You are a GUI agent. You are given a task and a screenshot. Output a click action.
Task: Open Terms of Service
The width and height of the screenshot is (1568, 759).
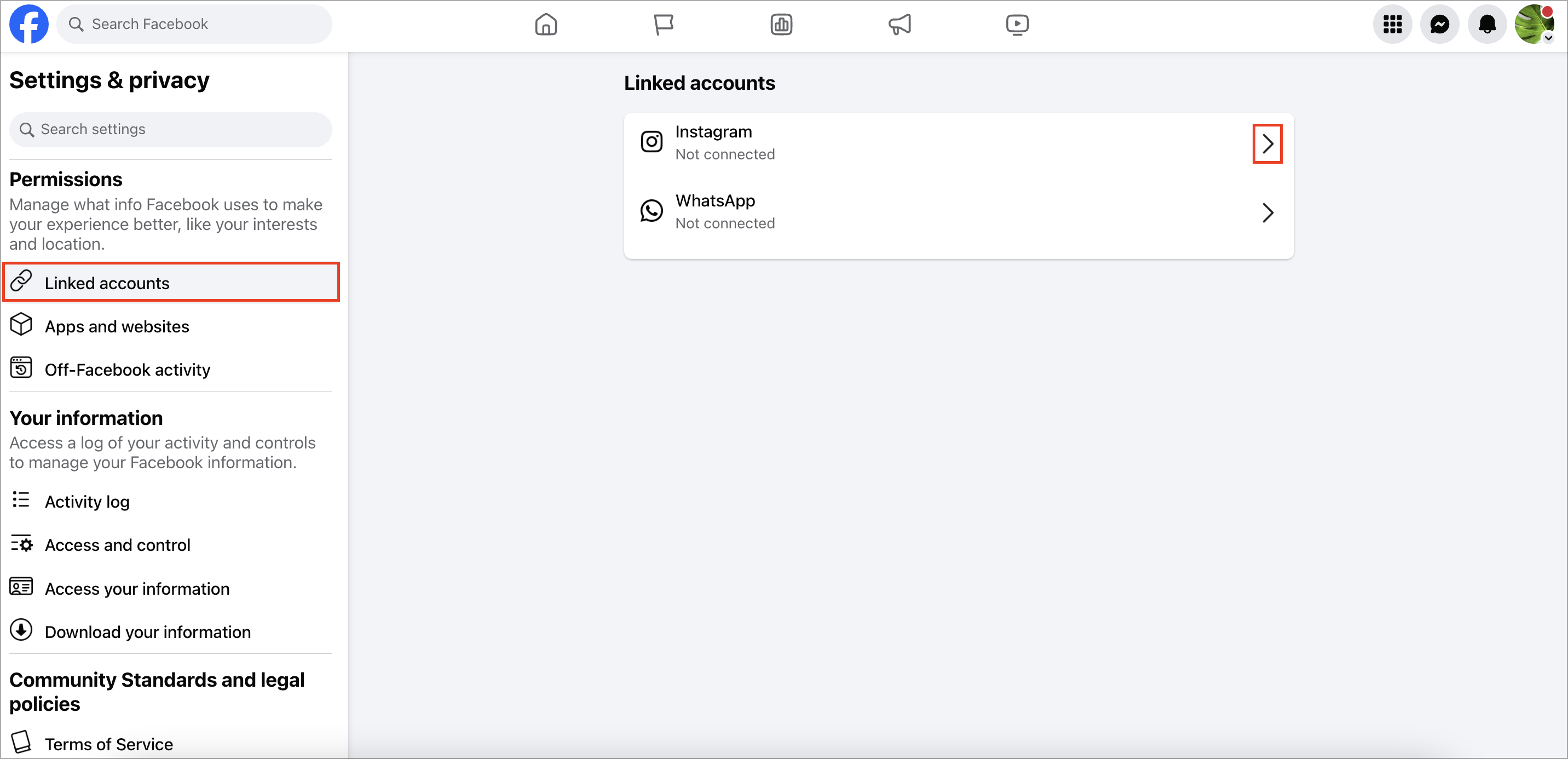171,744
